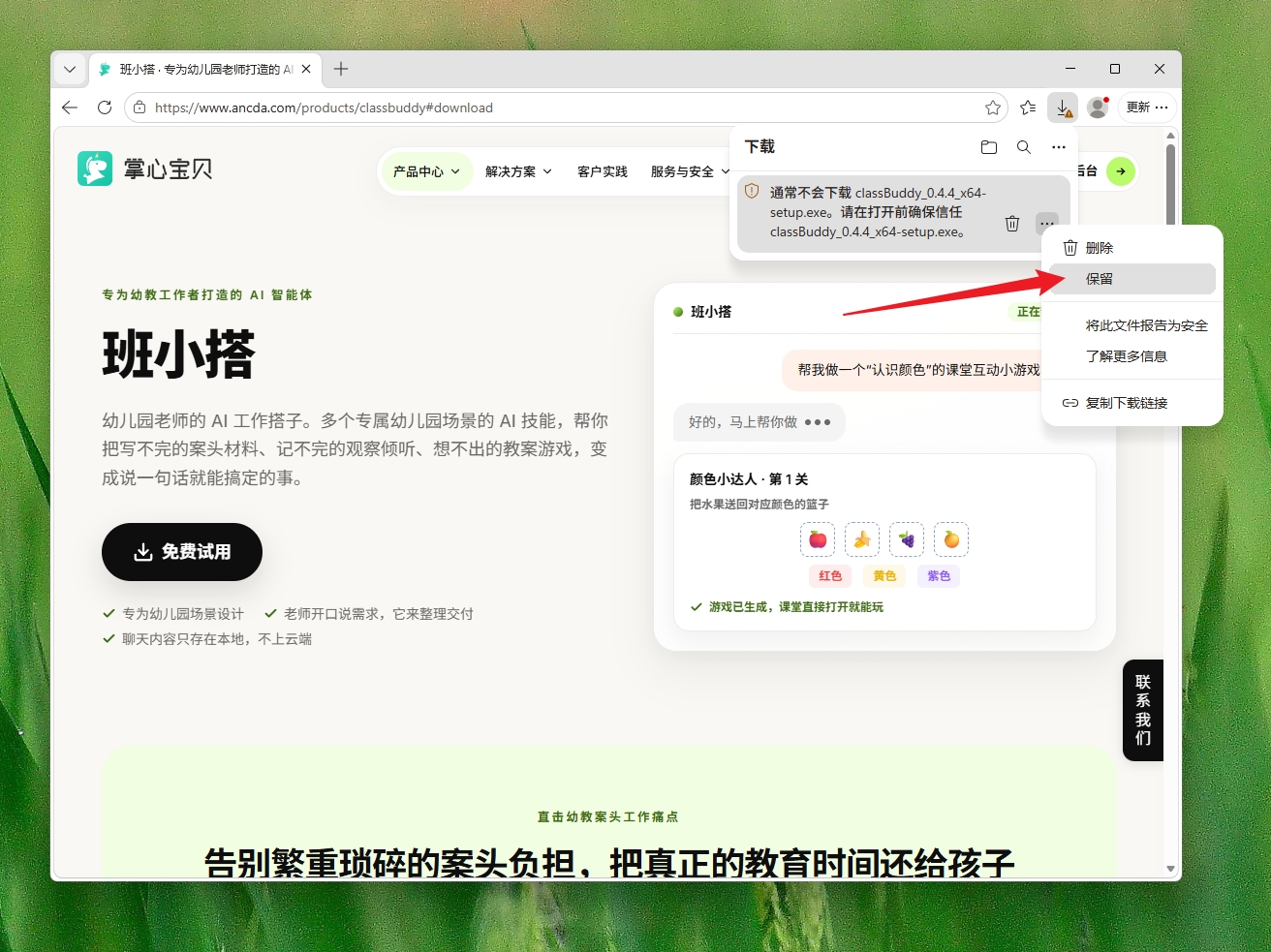Select the 黄色 color tag
Viewport: 1271px width, 952px height.
(x=884, y=576)
